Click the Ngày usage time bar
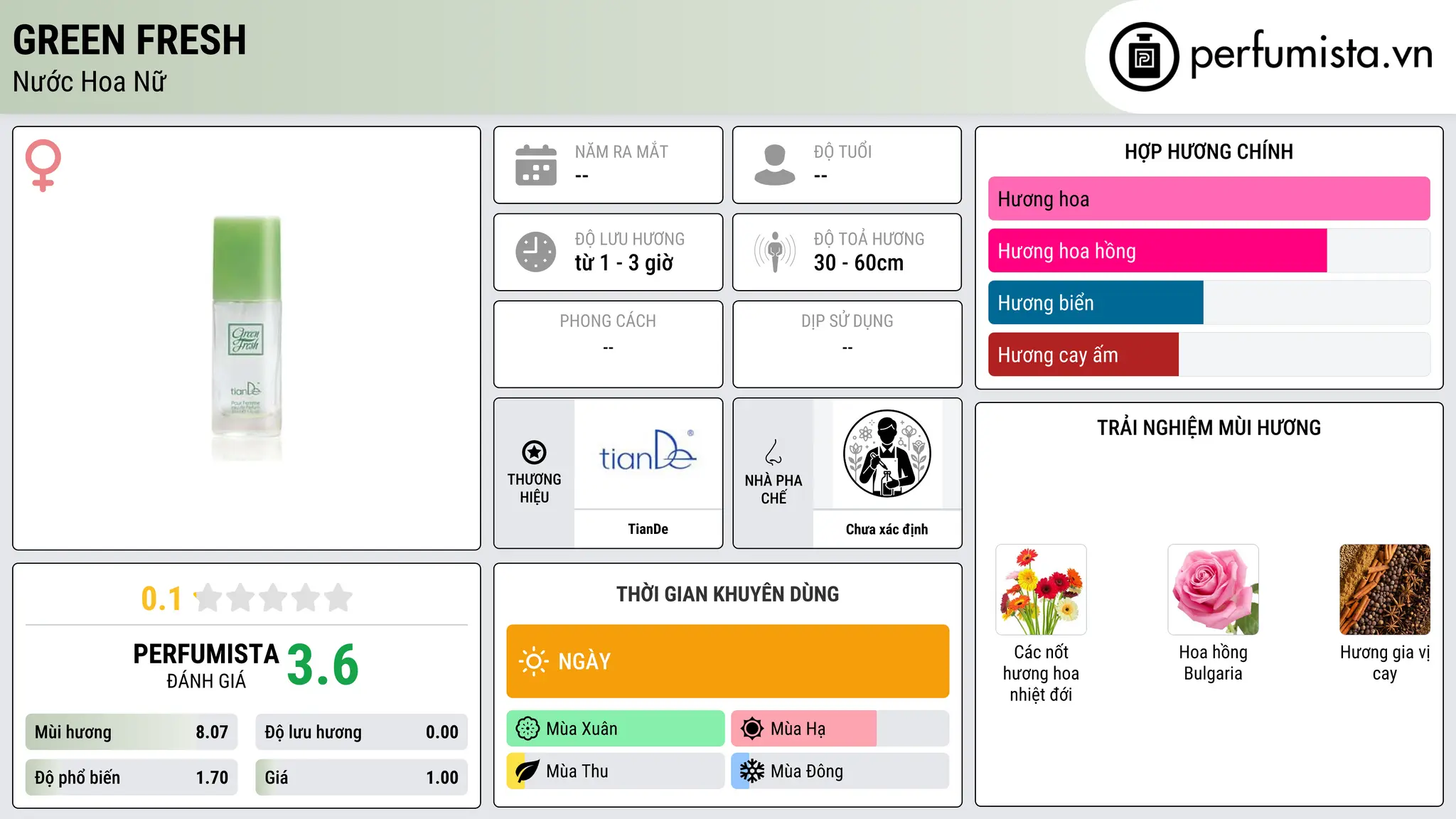This screenshot has width=1456, height=819. click(x=728, y=661)
